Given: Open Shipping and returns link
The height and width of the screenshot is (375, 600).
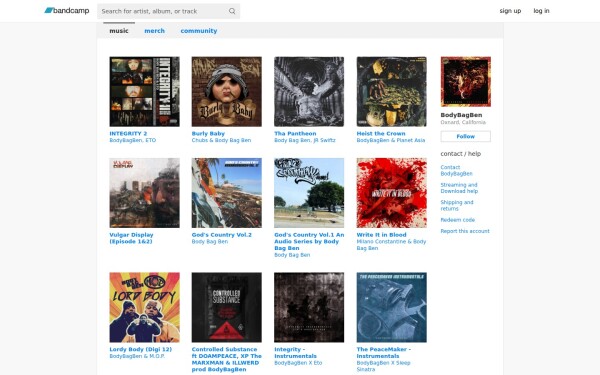Looking at the screenshot, I should tap(457, 205).
